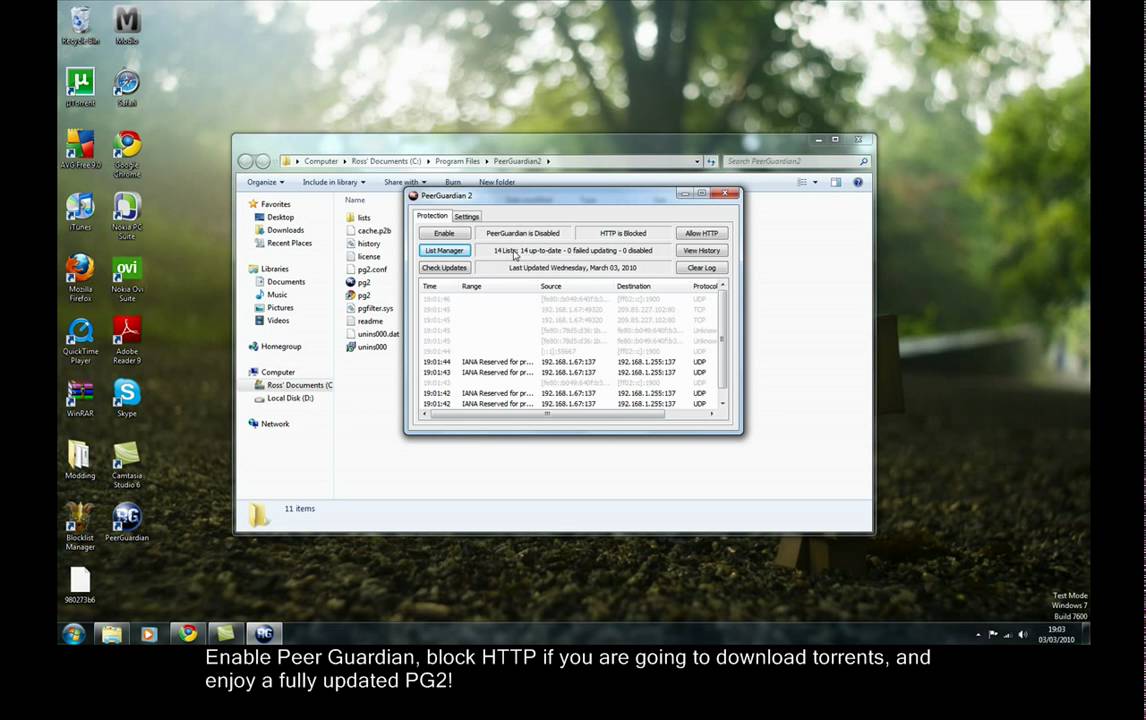Screen dimensions: 1146x720
Task: Launch the iTunes desktop shortcut
Action: coord(80,212)
